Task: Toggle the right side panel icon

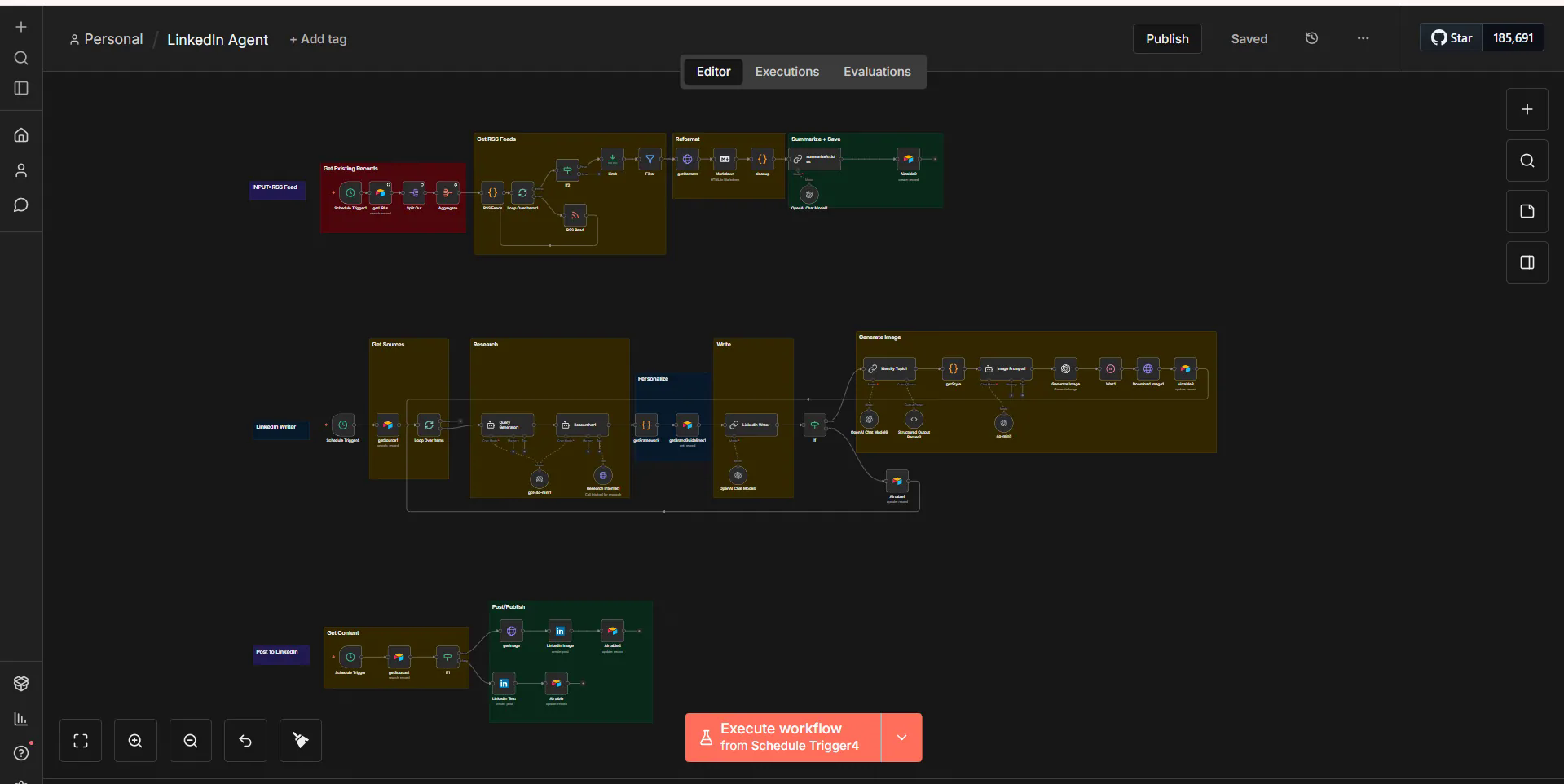Action: coord(1527,262)
